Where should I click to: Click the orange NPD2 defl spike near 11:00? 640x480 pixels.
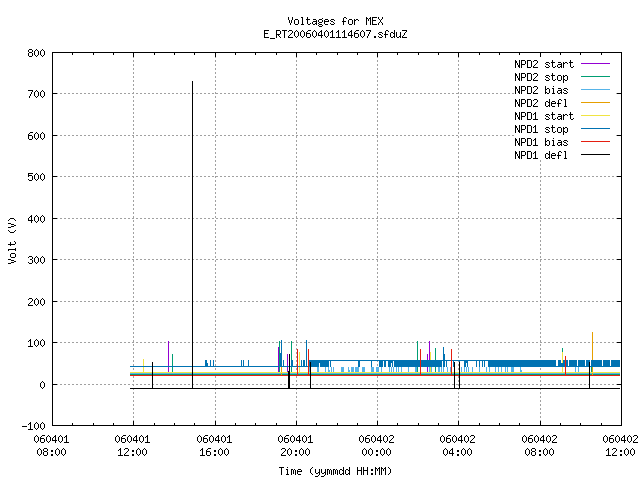tap(592, 352)
